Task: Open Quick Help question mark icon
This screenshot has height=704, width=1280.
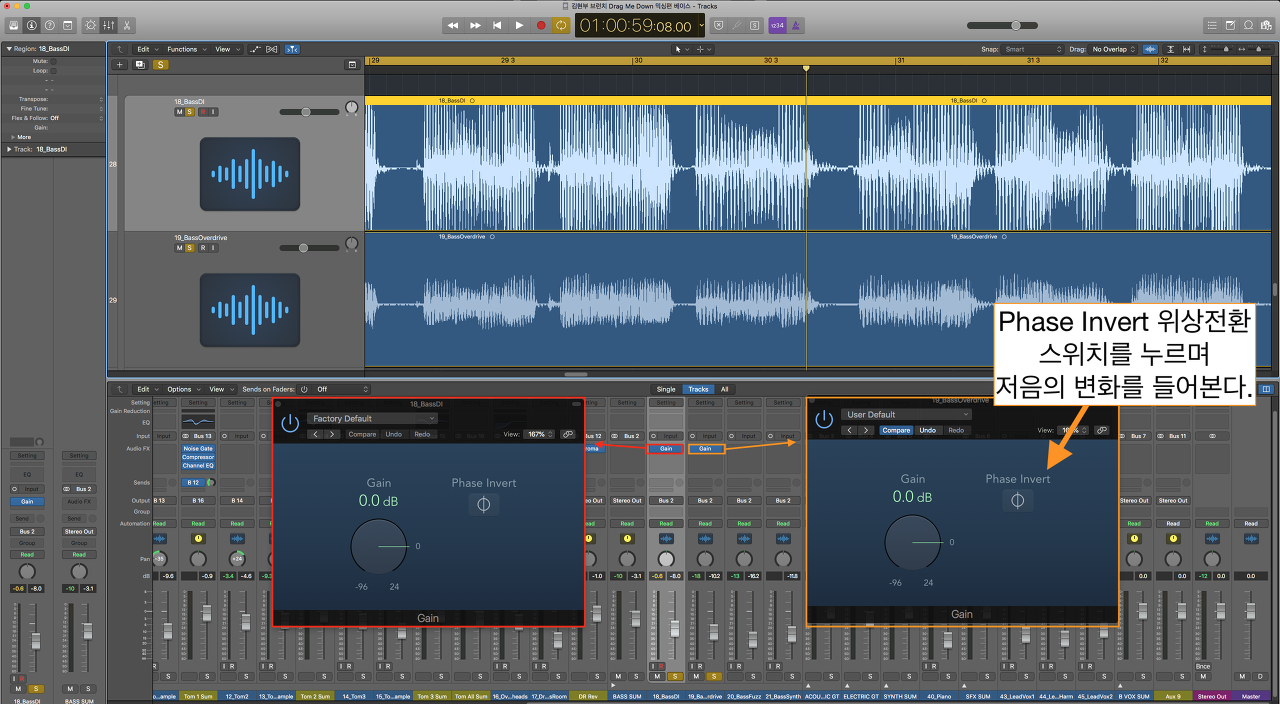Action: [x=50, y=24]
